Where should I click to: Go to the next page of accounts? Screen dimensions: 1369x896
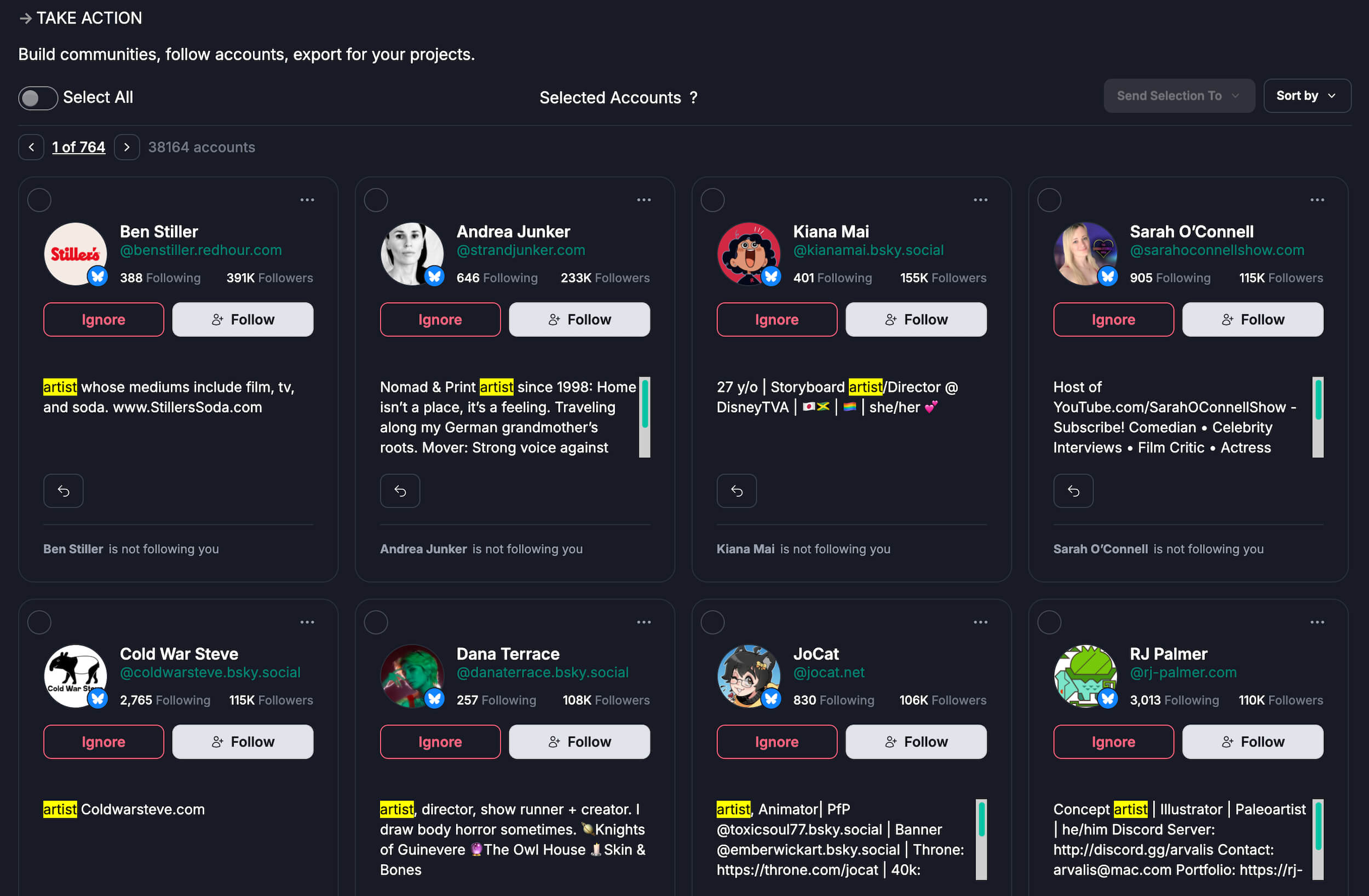[126, 147]
